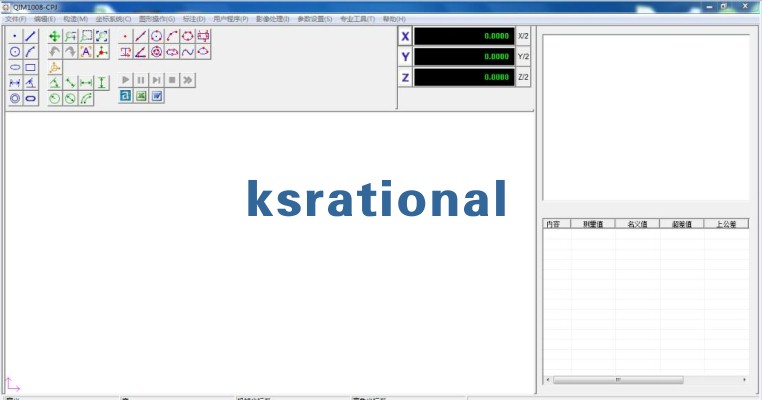Open the 参数设置(S) menu
This screenshot has height=400, width=762.
(316, 19)
